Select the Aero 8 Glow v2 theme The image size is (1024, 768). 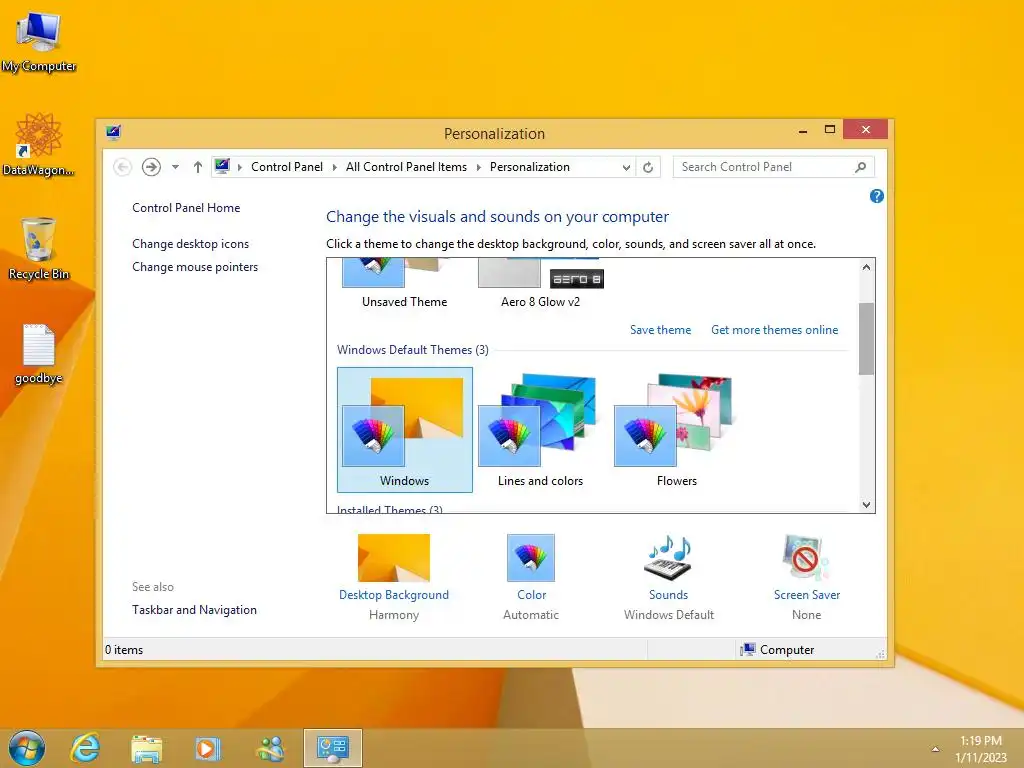click(x=540, y=283)
